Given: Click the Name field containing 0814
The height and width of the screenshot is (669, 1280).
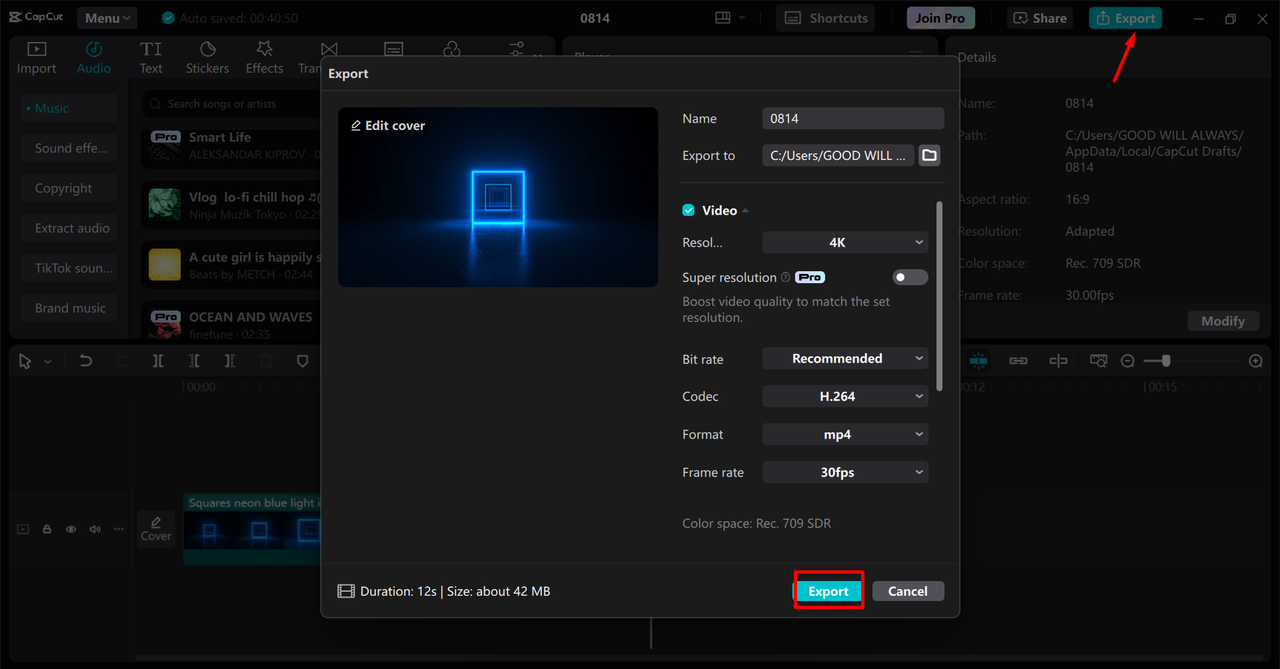Looking at the screenshot, I should (853, 118).
